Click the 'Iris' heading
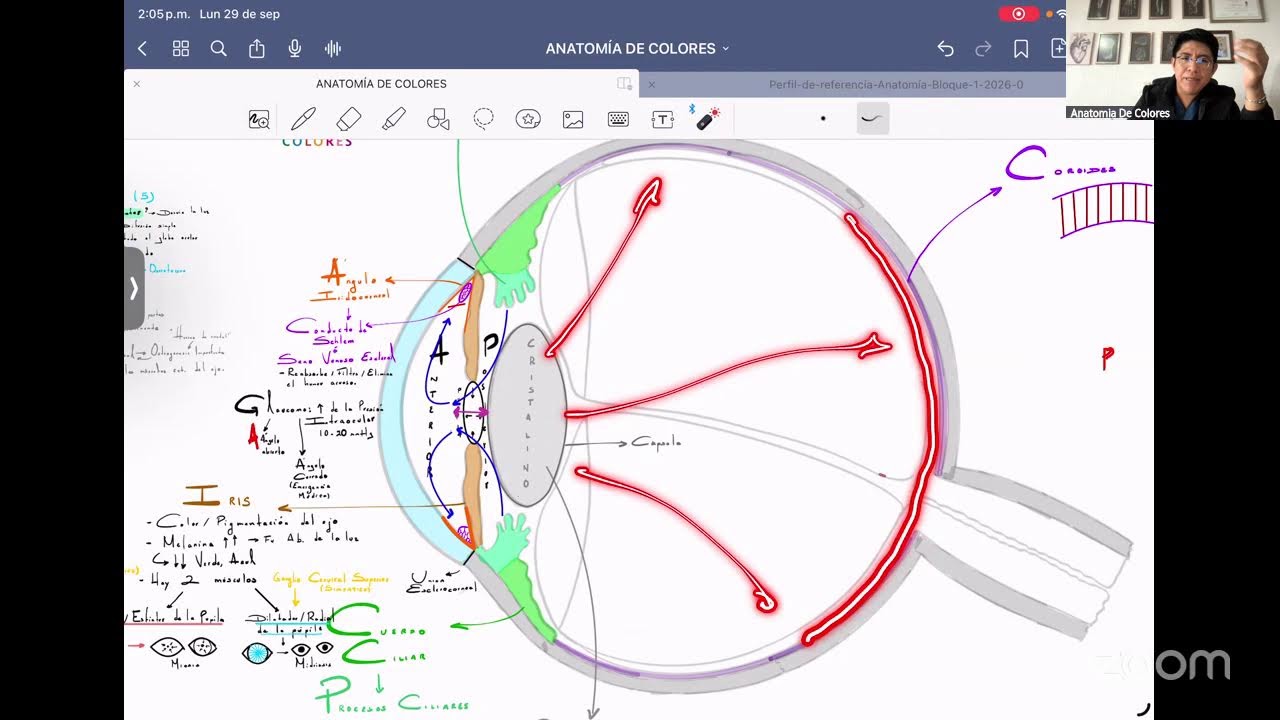The image size is (1280, 720). click(216, 497)
